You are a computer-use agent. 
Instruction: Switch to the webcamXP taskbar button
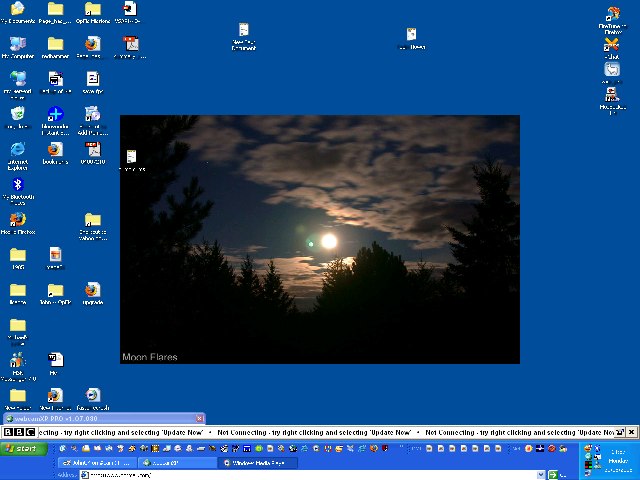[178, 463]
